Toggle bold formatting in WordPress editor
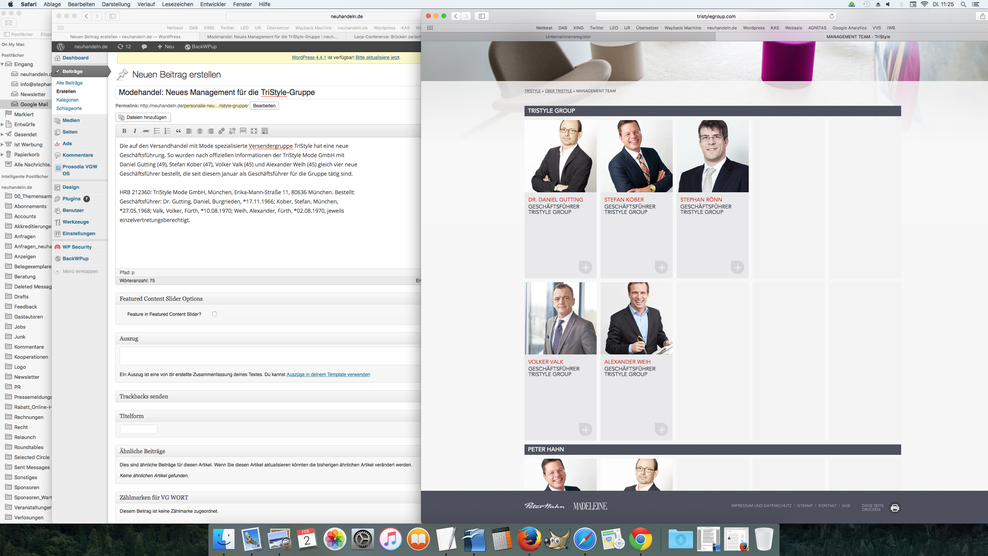Image resolution: width=988 pixels, height=556 pixels. point(124,131)
